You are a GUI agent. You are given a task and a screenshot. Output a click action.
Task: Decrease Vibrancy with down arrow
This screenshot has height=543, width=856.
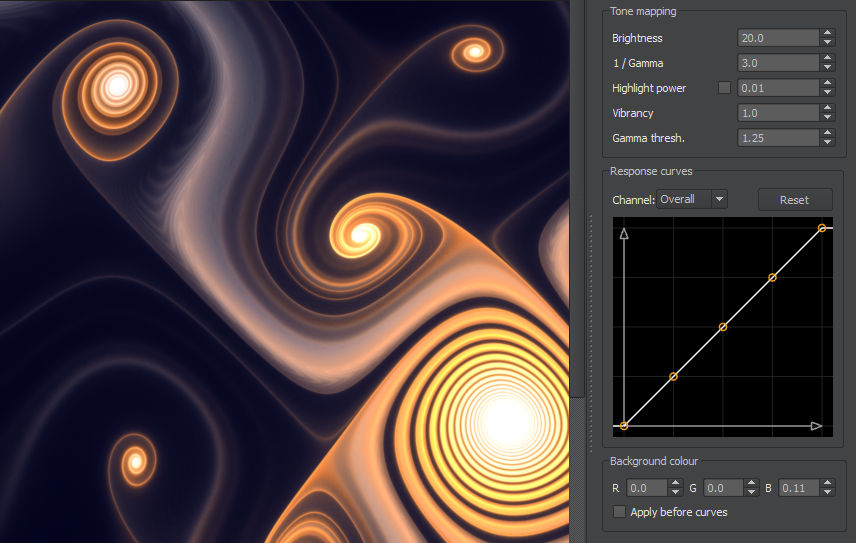pos(828,118)
